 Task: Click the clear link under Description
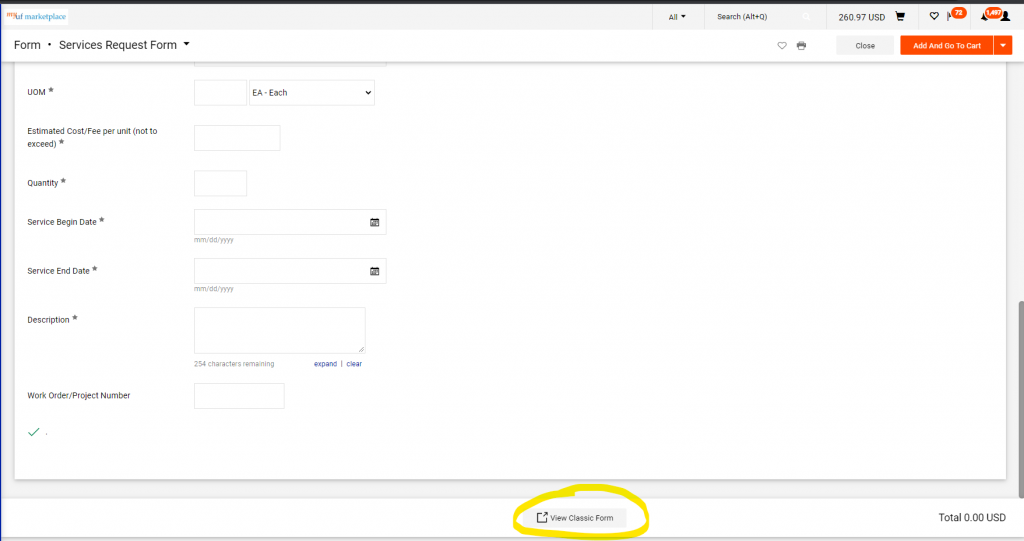[354, 364]
